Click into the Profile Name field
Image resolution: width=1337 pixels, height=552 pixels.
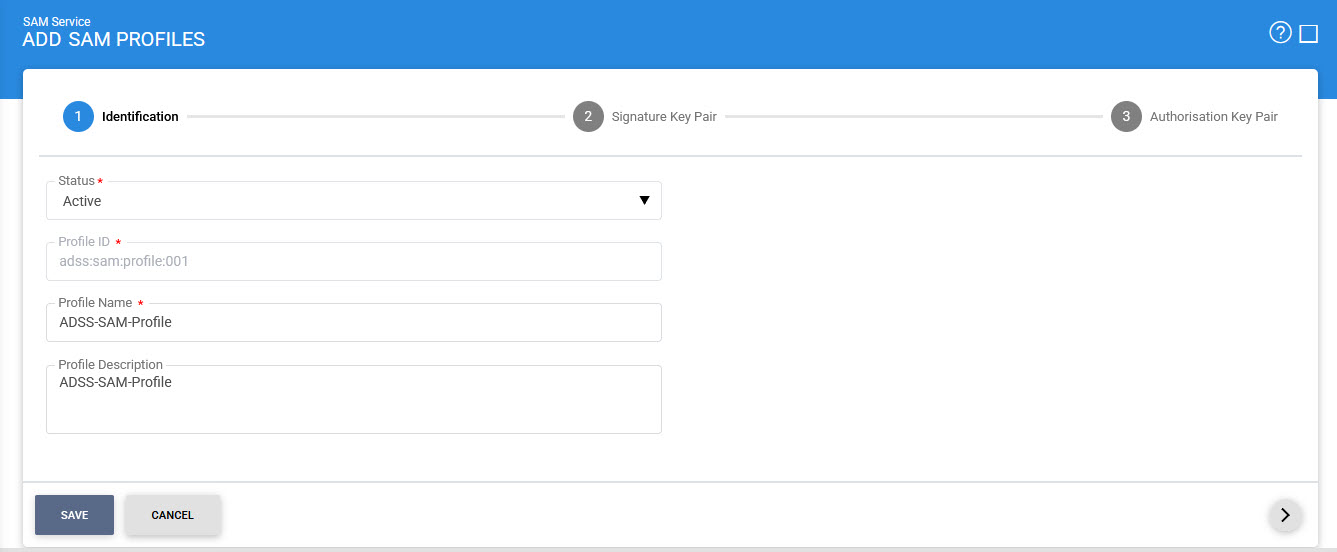click(354, 323)
